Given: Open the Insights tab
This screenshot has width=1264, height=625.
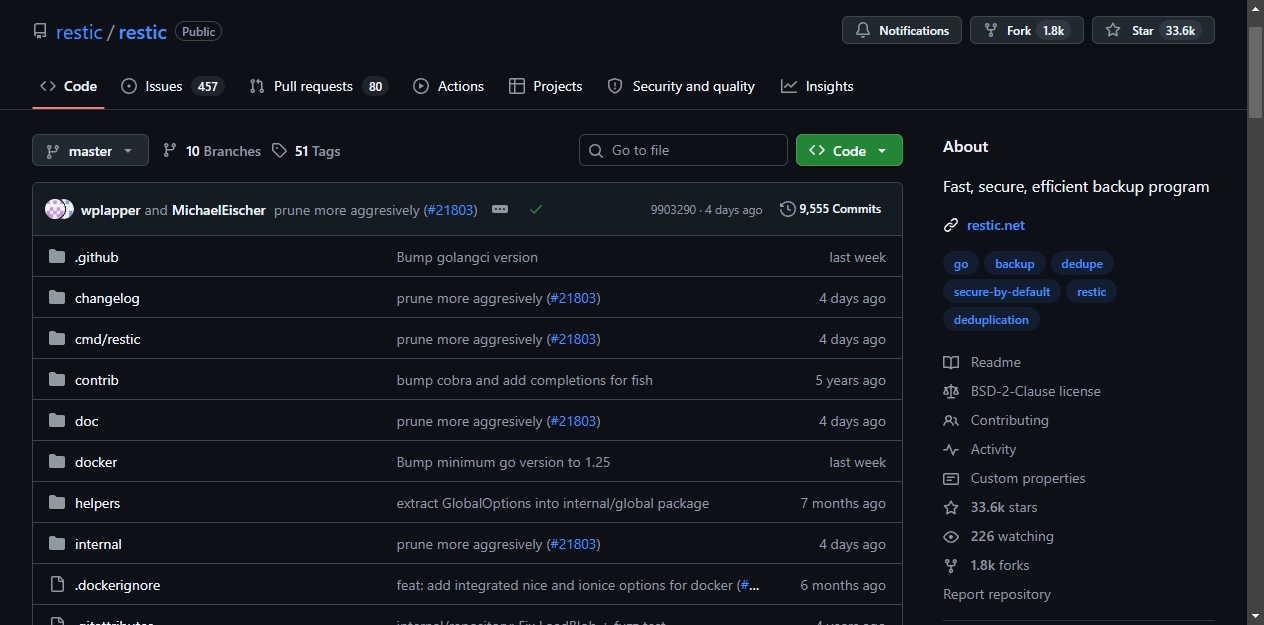Looking at the screenshot, I should (817, 86).
